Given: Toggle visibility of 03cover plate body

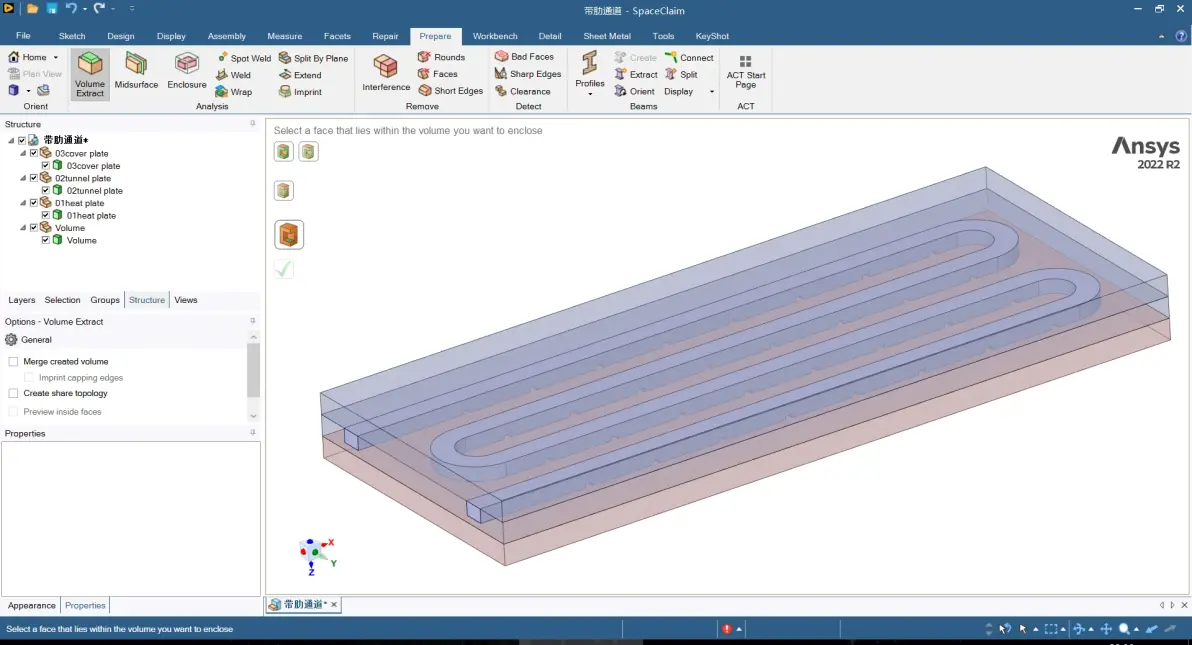Looking at the screenshot, I should click(46, 165).
